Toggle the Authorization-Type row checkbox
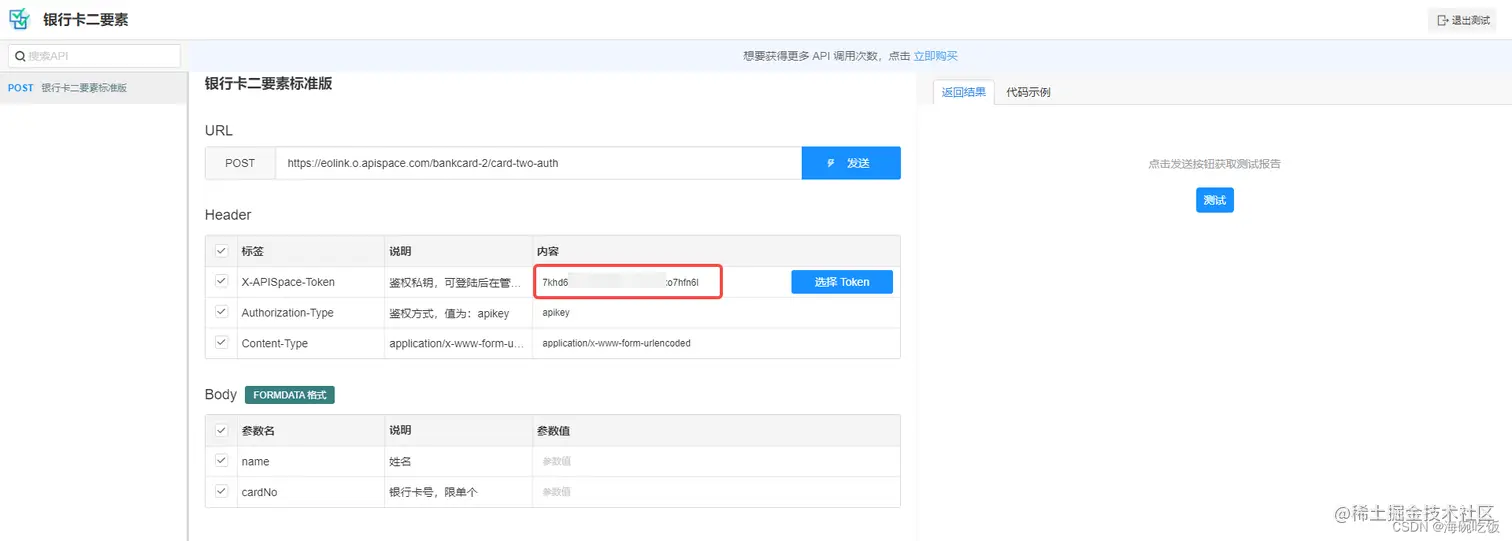 [221, 312]
